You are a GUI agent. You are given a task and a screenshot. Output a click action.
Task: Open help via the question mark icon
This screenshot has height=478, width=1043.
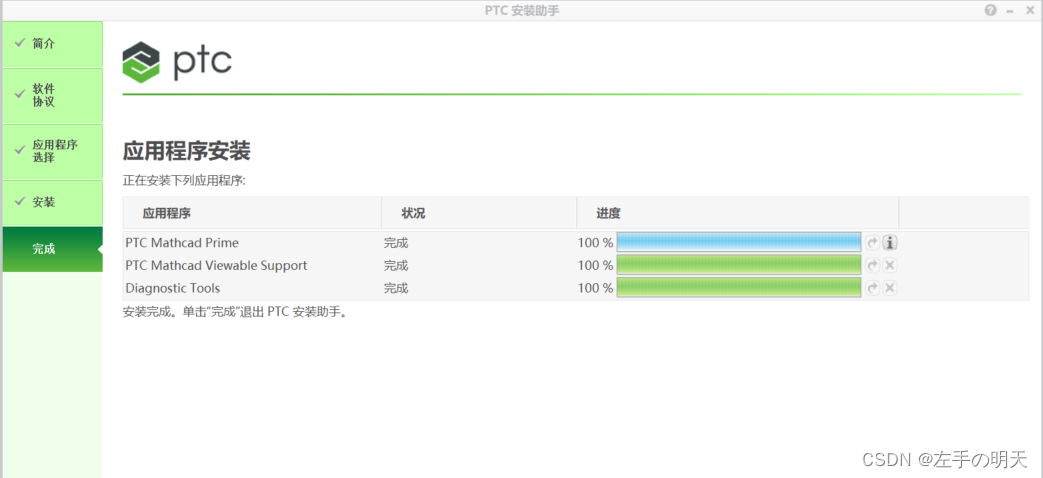(990, 10)
